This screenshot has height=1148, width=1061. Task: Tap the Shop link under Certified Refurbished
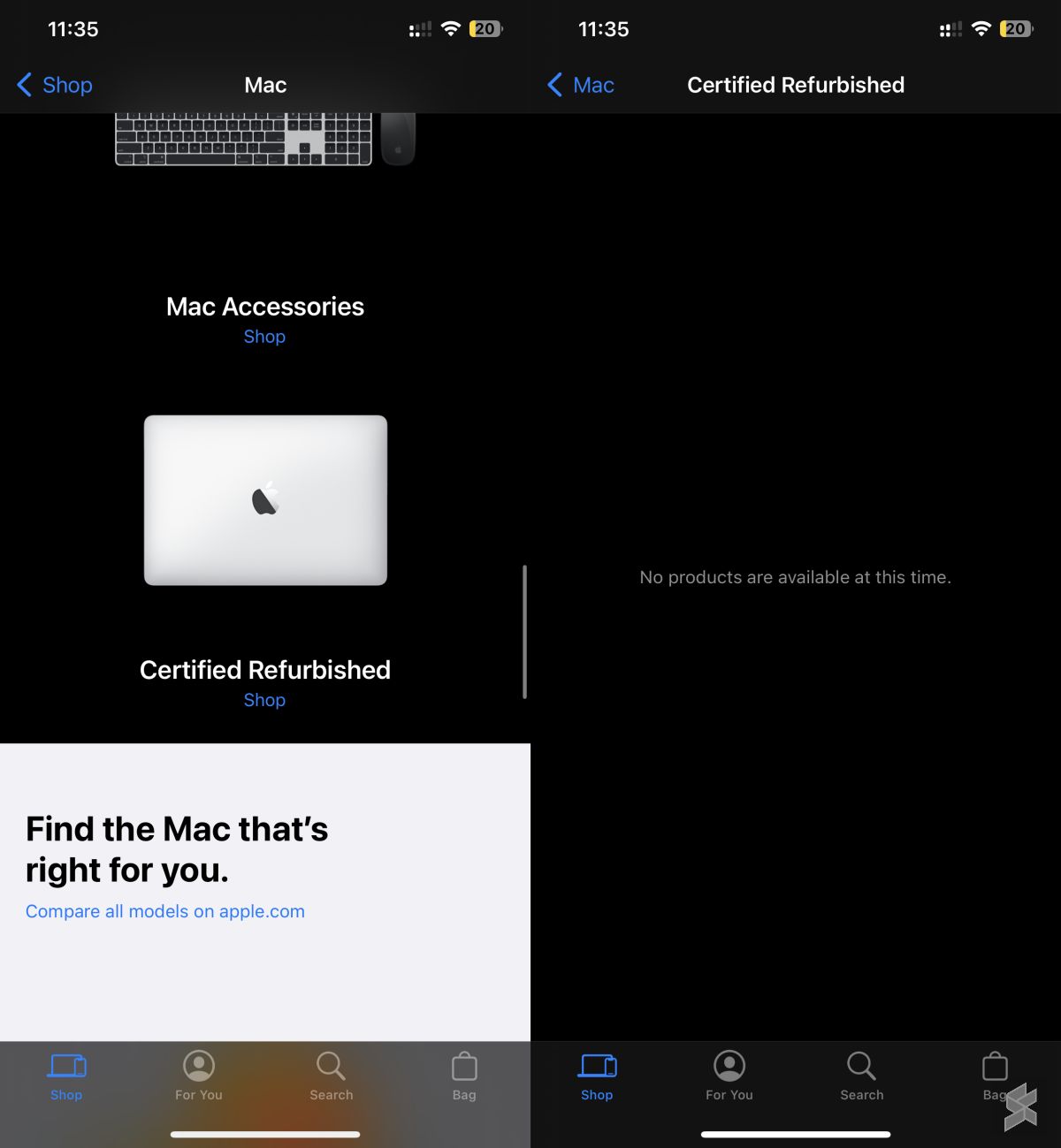pos(264,700)
